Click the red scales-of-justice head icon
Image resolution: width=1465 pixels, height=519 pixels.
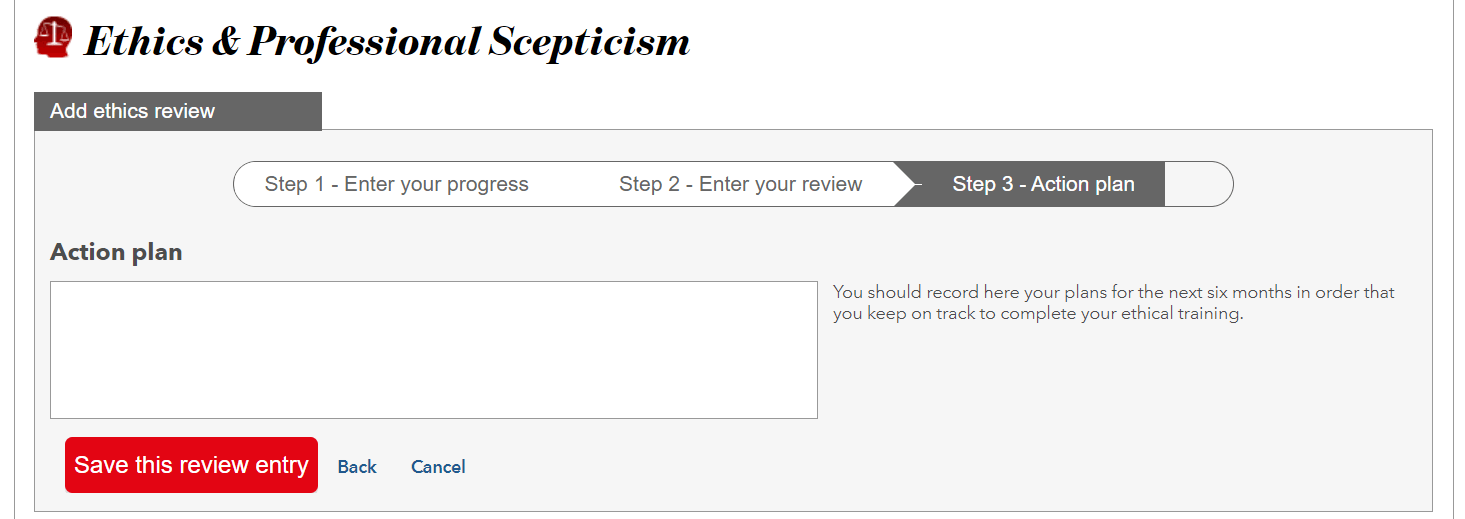[53, 37]
